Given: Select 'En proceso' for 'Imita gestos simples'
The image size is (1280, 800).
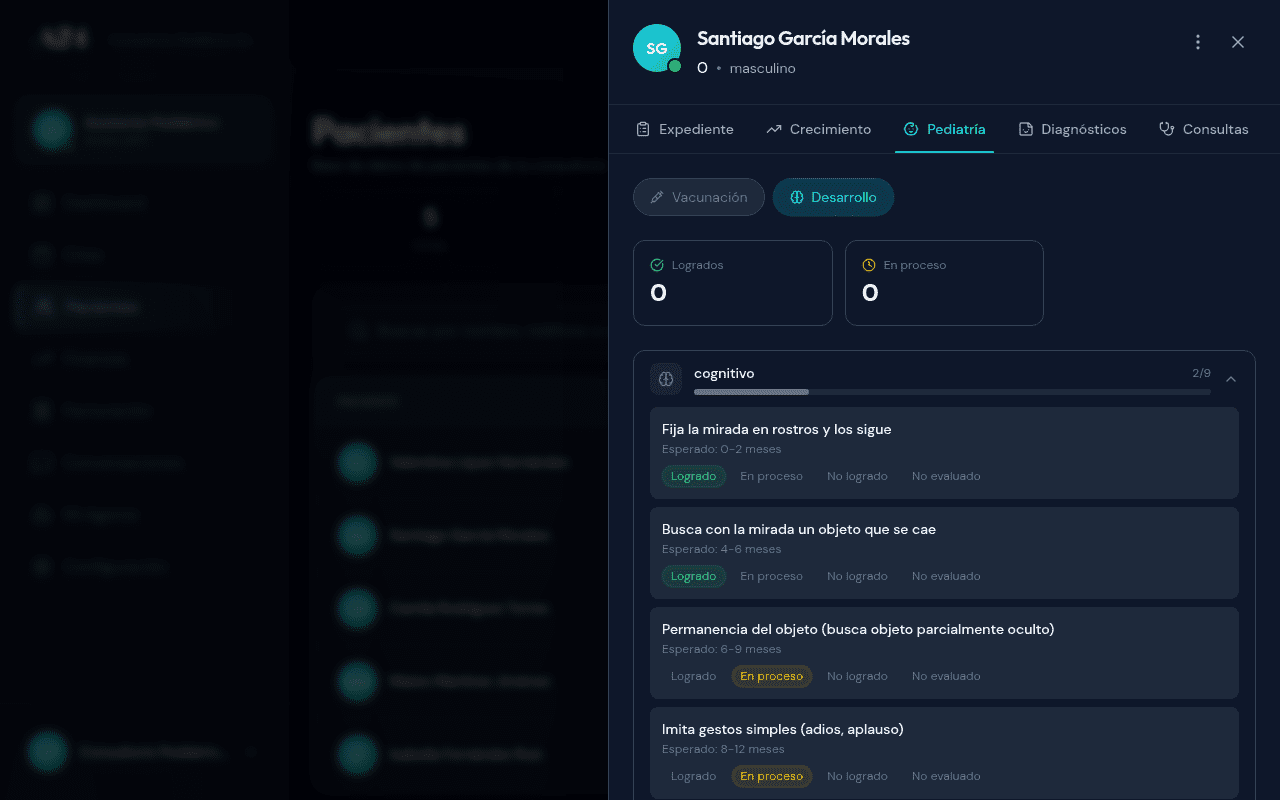Looking at the screenshot, I should point(771,776).
